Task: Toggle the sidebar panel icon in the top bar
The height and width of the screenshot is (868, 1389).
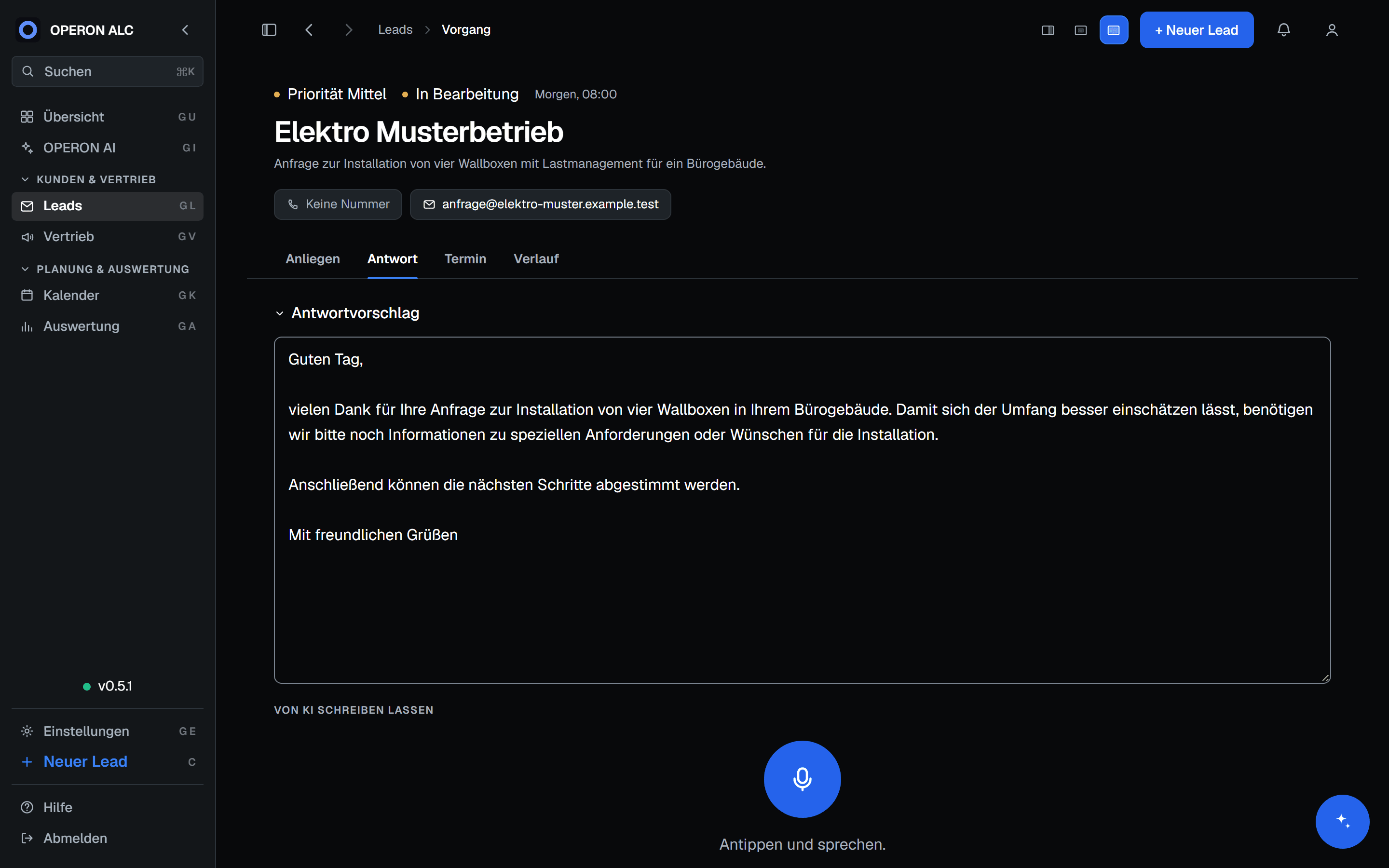Action: 269,30
